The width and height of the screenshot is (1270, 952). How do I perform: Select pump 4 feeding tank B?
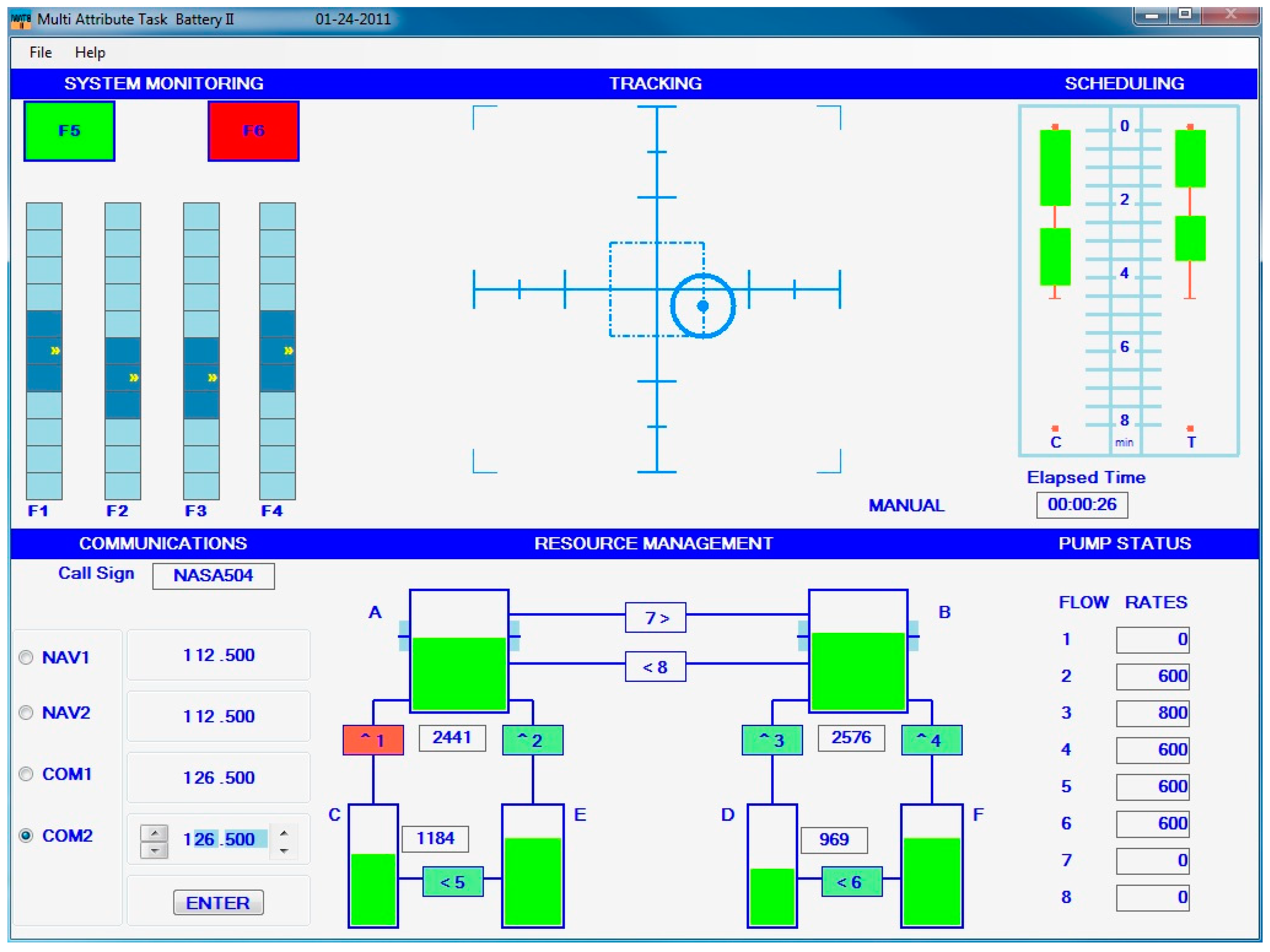click(x=932, y=740)
